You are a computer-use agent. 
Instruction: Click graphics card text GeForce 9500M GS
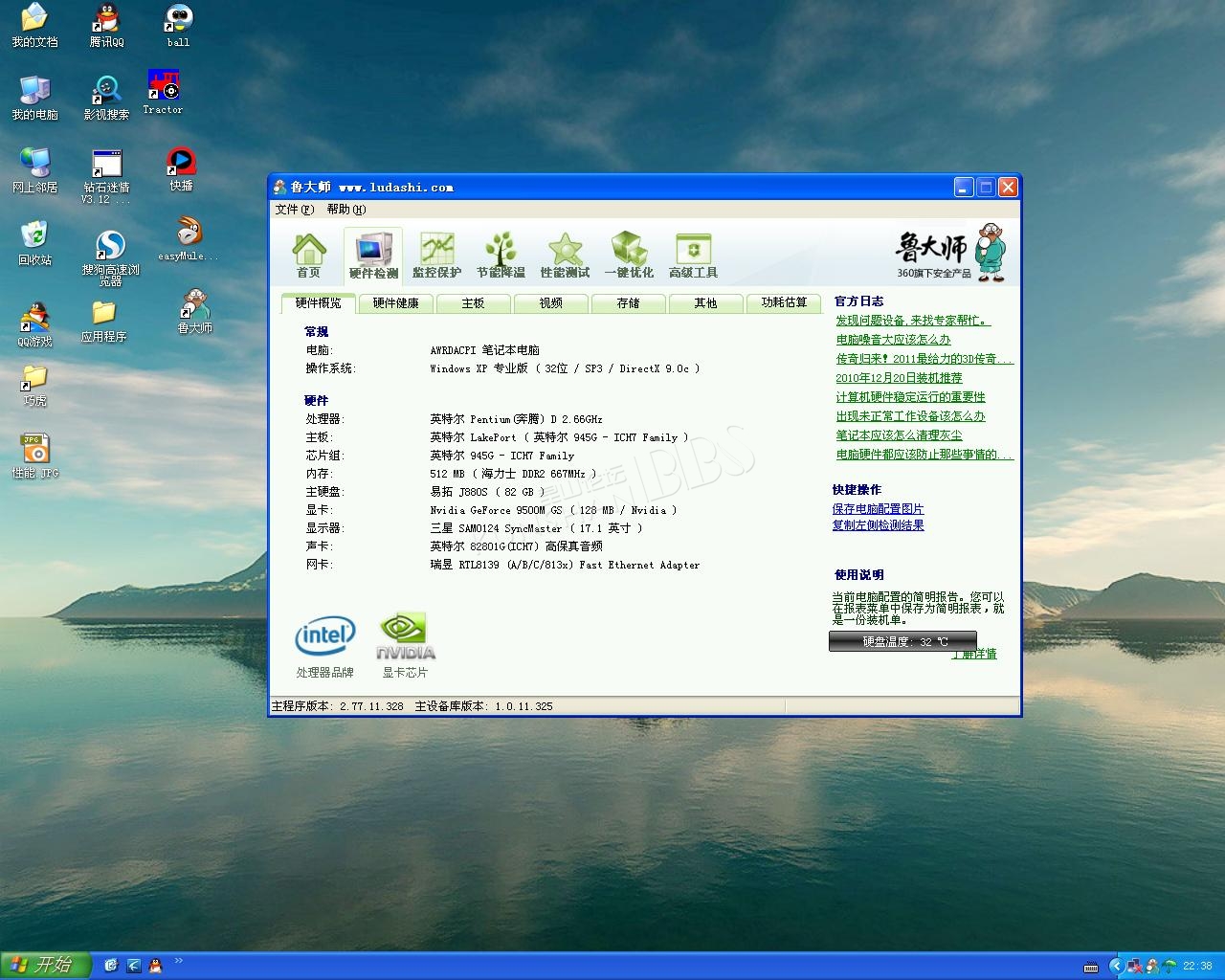pos(553,510)
